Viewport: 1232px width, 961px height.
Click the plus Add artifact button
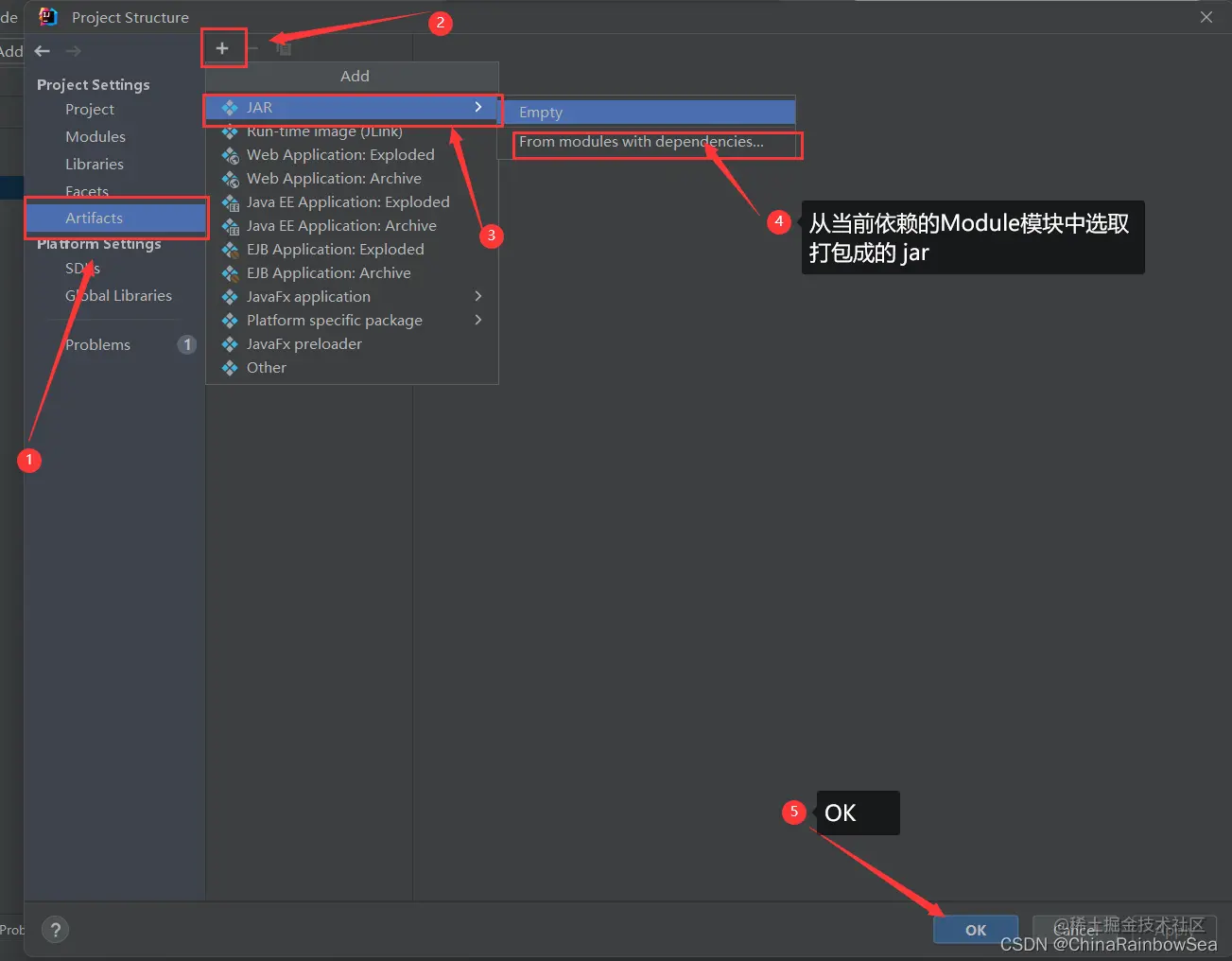tap(222, 48)
